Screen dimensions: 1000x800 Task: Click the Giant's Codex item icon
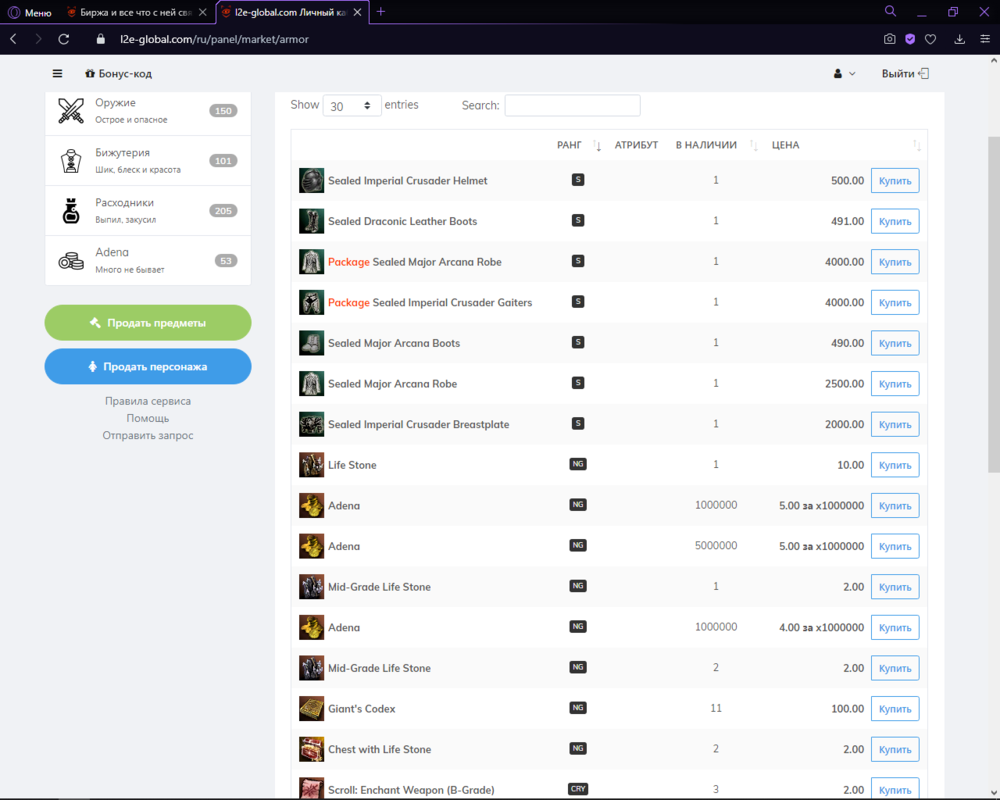tap(311, 708)
